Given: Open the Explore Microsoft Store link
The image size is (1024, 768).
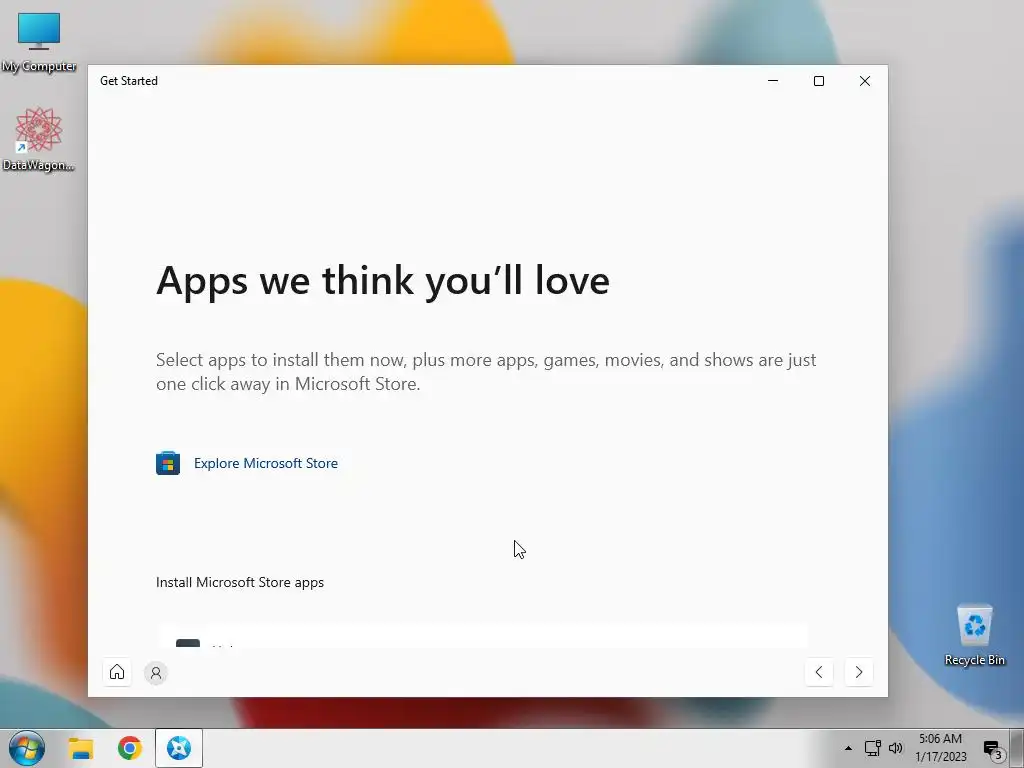Looking at the screenshot, I should pos(266,463).
